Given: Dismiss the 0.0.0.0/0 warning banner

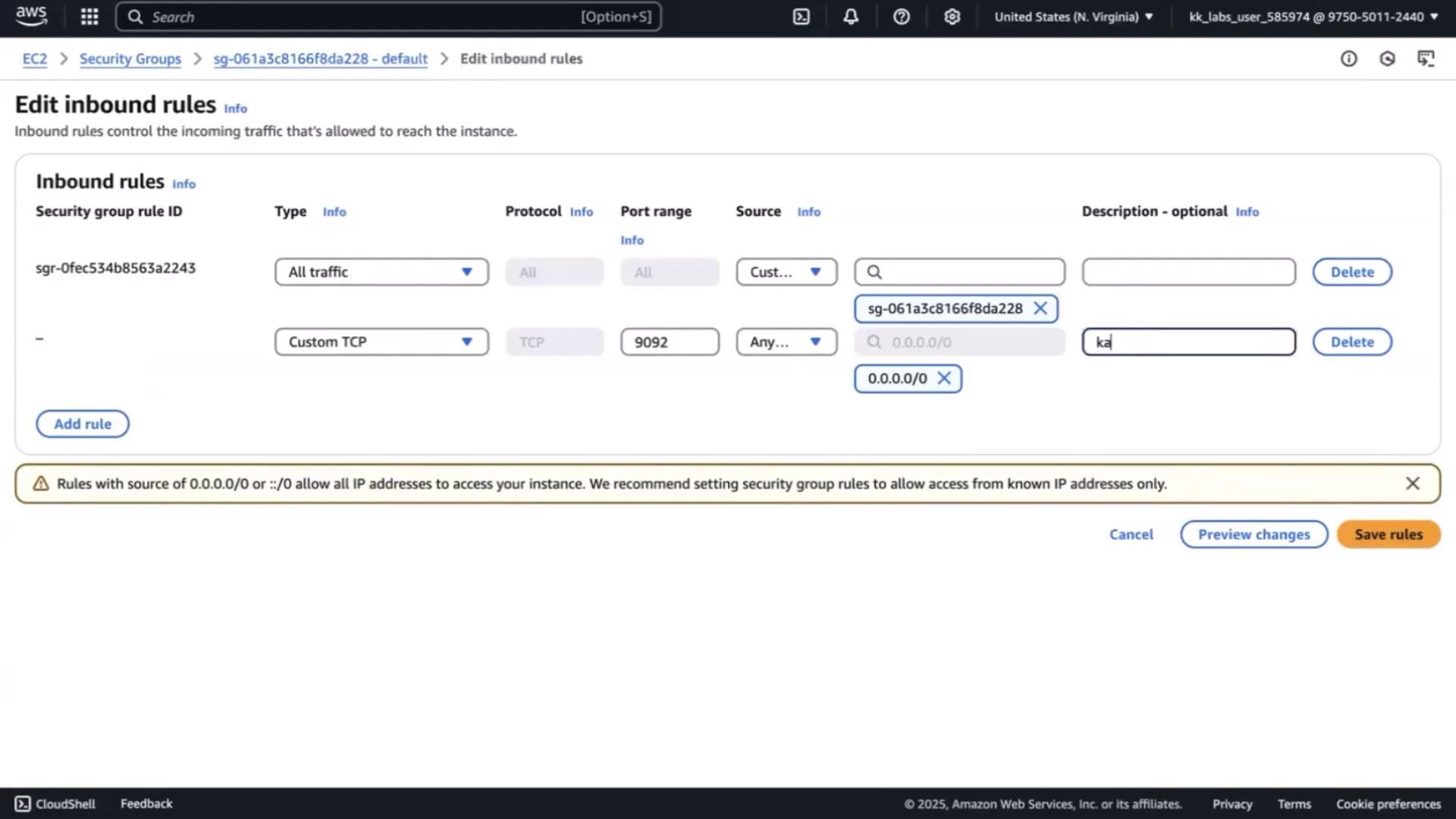Looking at the screenshot, I should coord(1412,484).
